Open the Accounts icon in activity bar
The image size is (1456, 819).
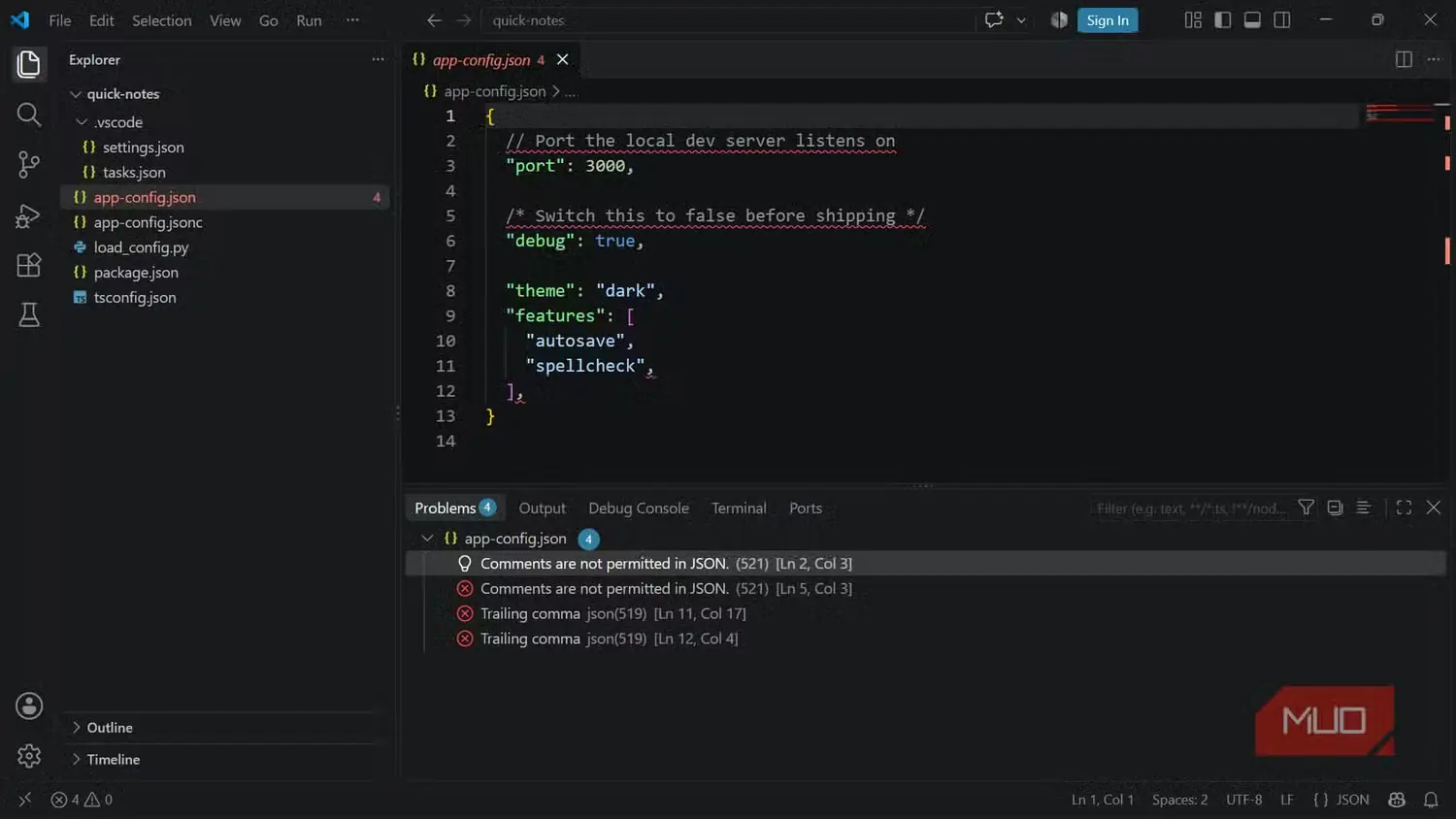[x=29, y=705]
